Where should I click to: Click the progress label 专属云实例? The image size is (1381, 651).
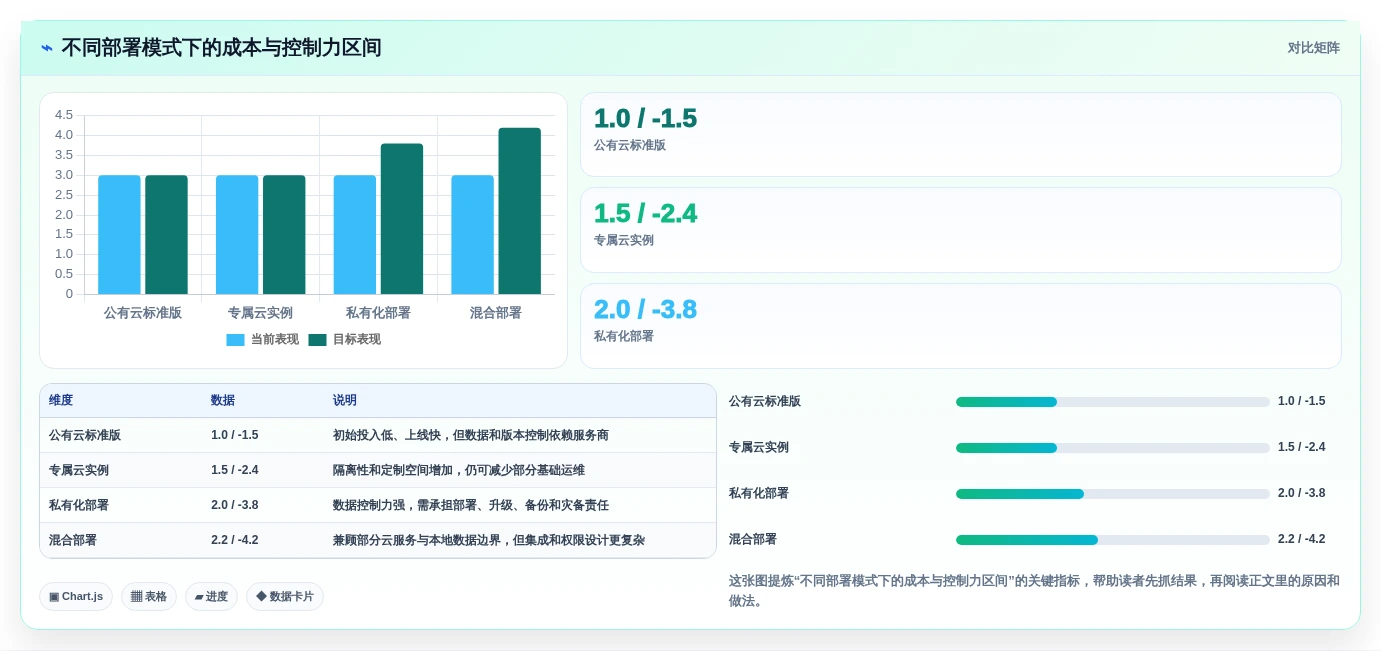tap(759, 447)
